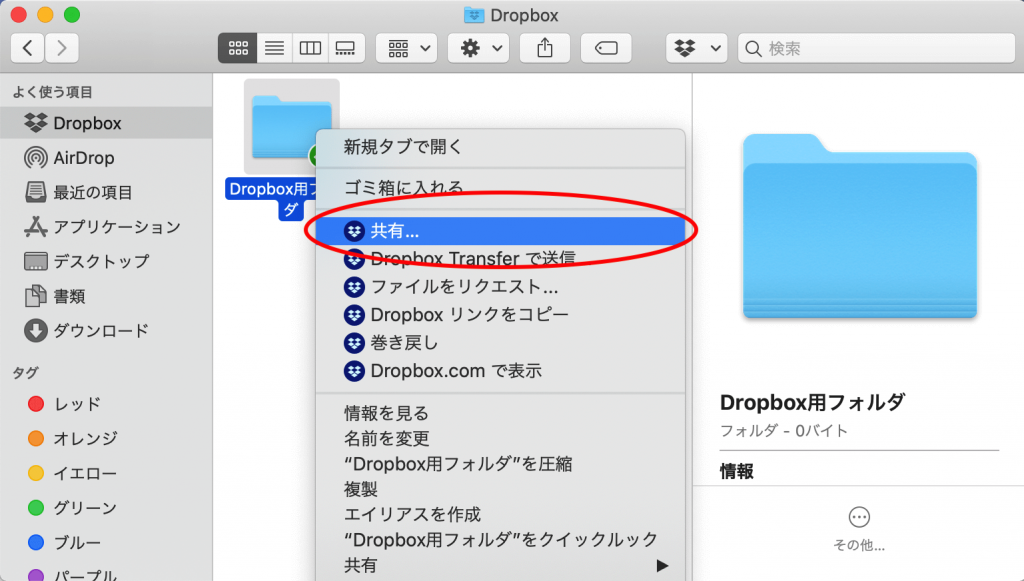Image resolution: width=1024 pixels, height=581 pixels.
Task: Click into the 検索 search field
Action: (x=876, y=48)
